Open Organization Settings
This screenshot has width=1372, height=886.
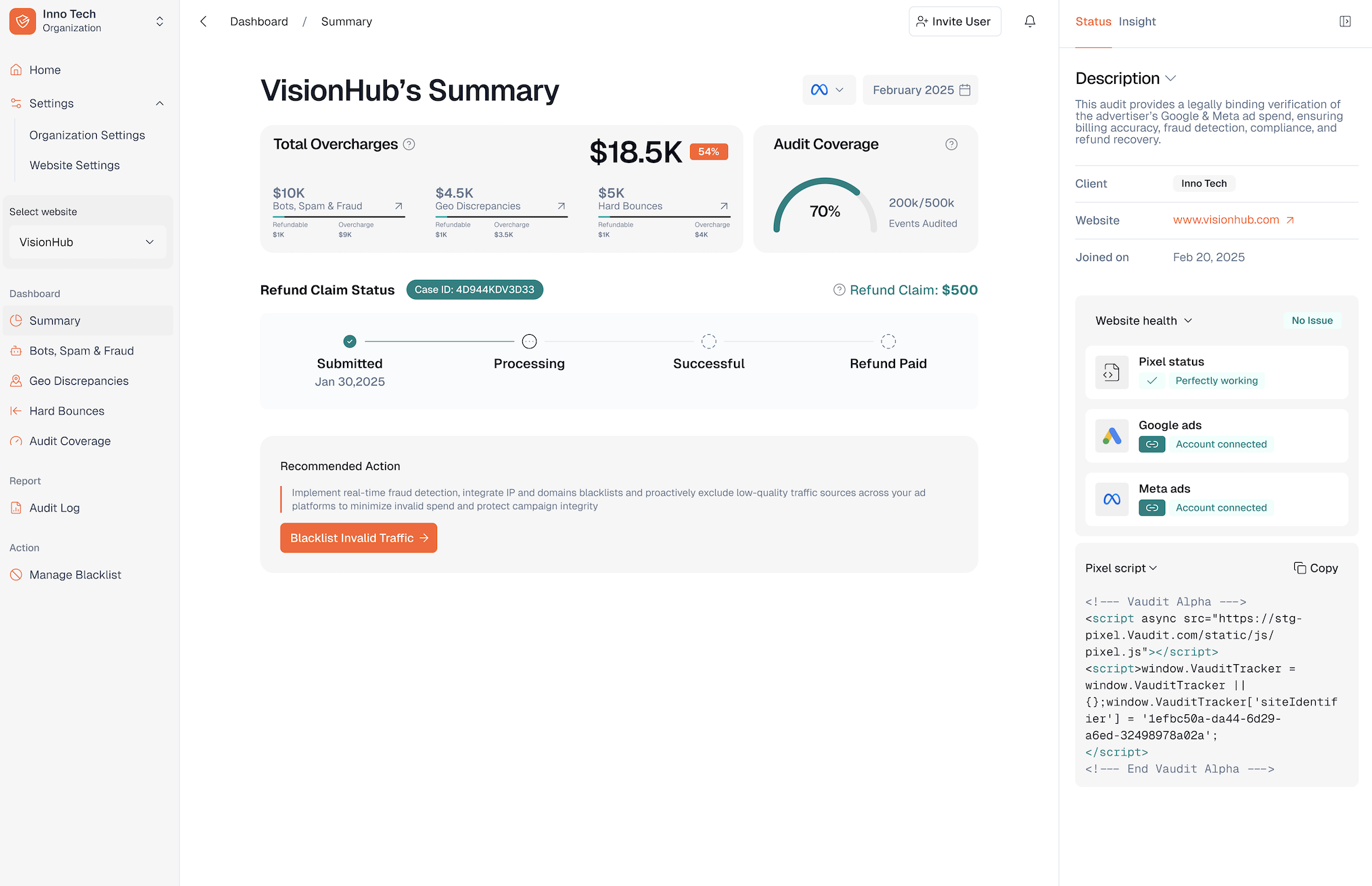coord(87,135)
